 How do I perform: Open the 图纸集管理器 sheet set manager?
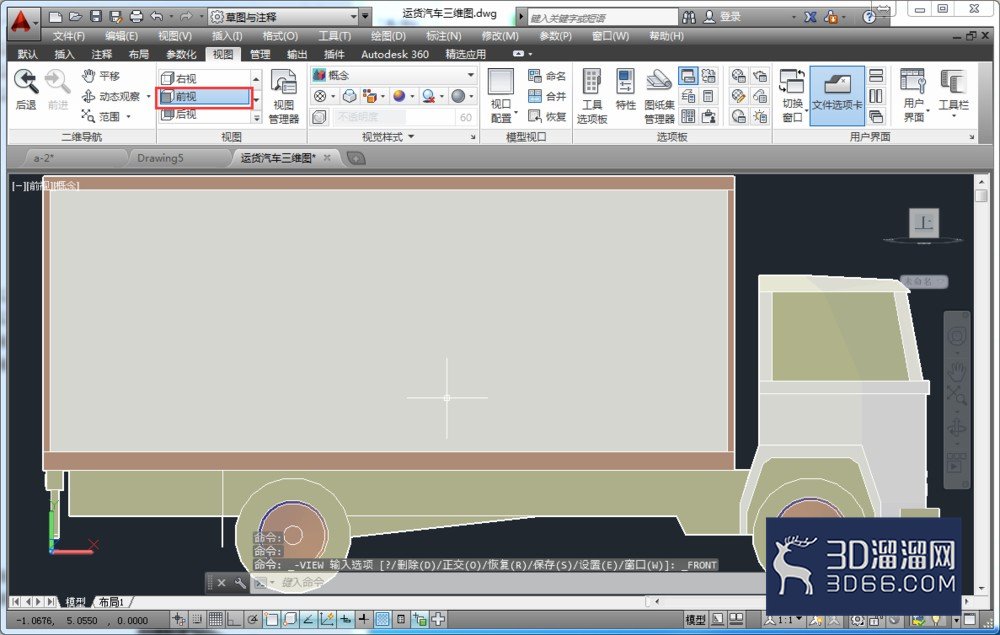[659, 96]
